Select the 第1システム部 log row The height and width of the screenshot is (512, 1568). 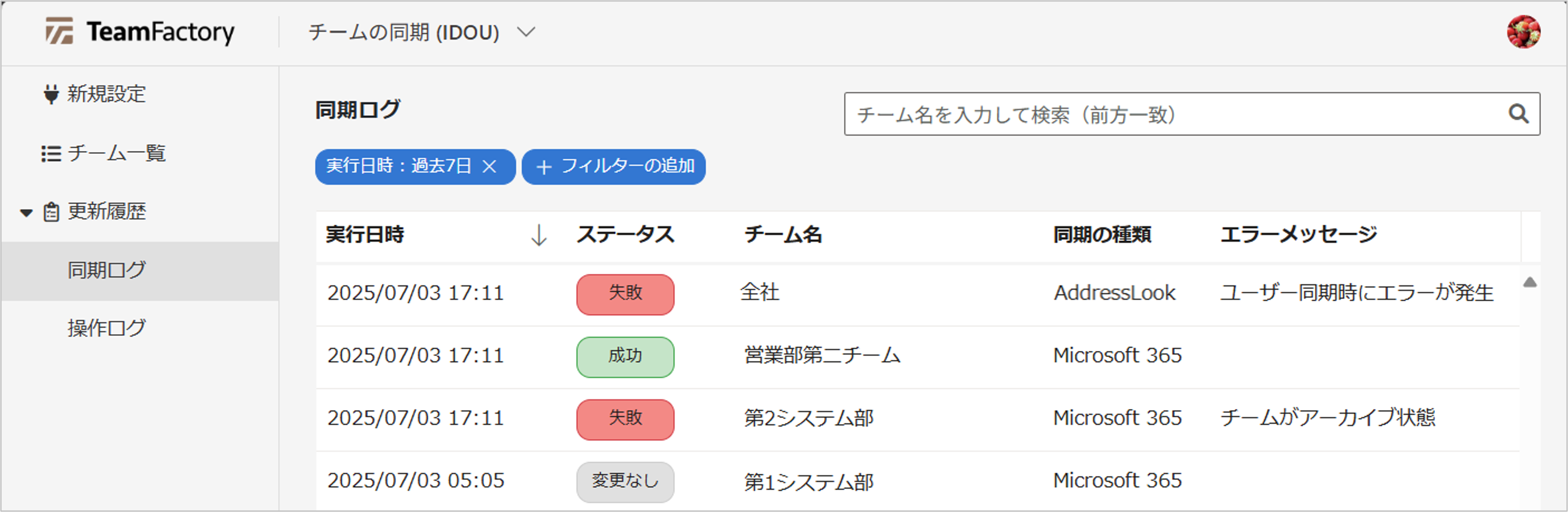point(808,482)
